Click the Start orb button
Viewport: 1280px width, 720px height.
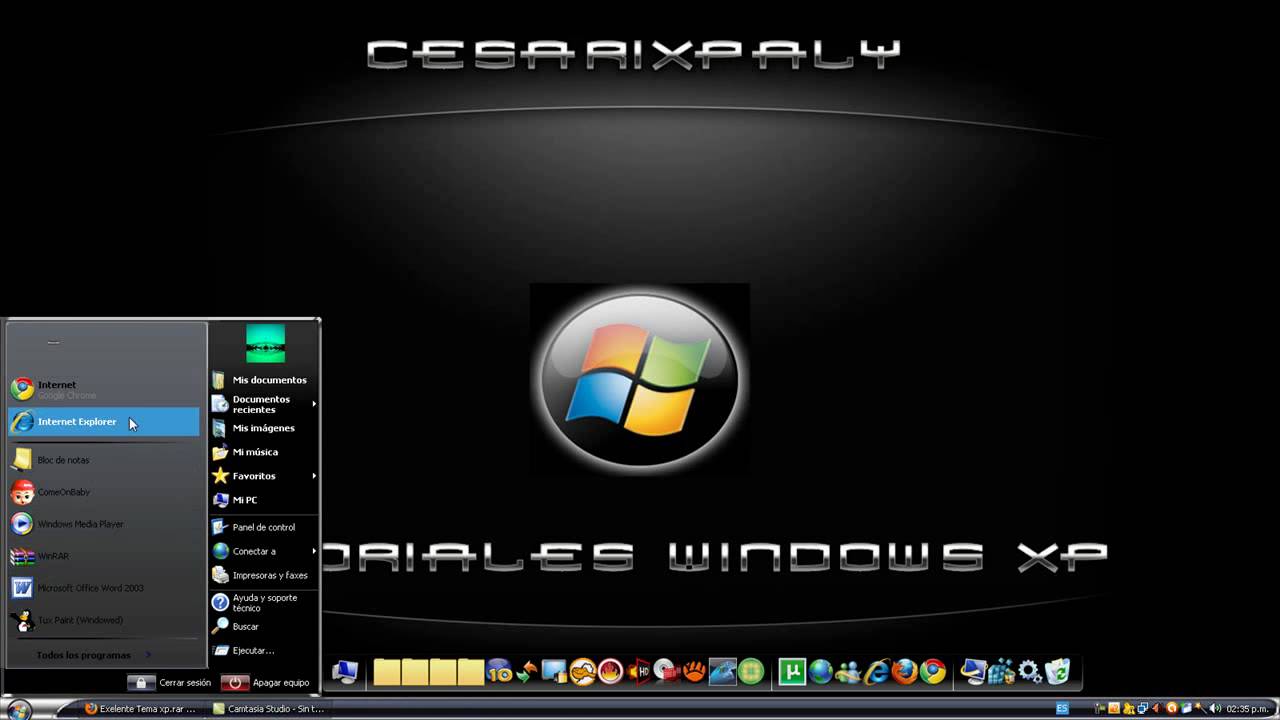point(17,709)
